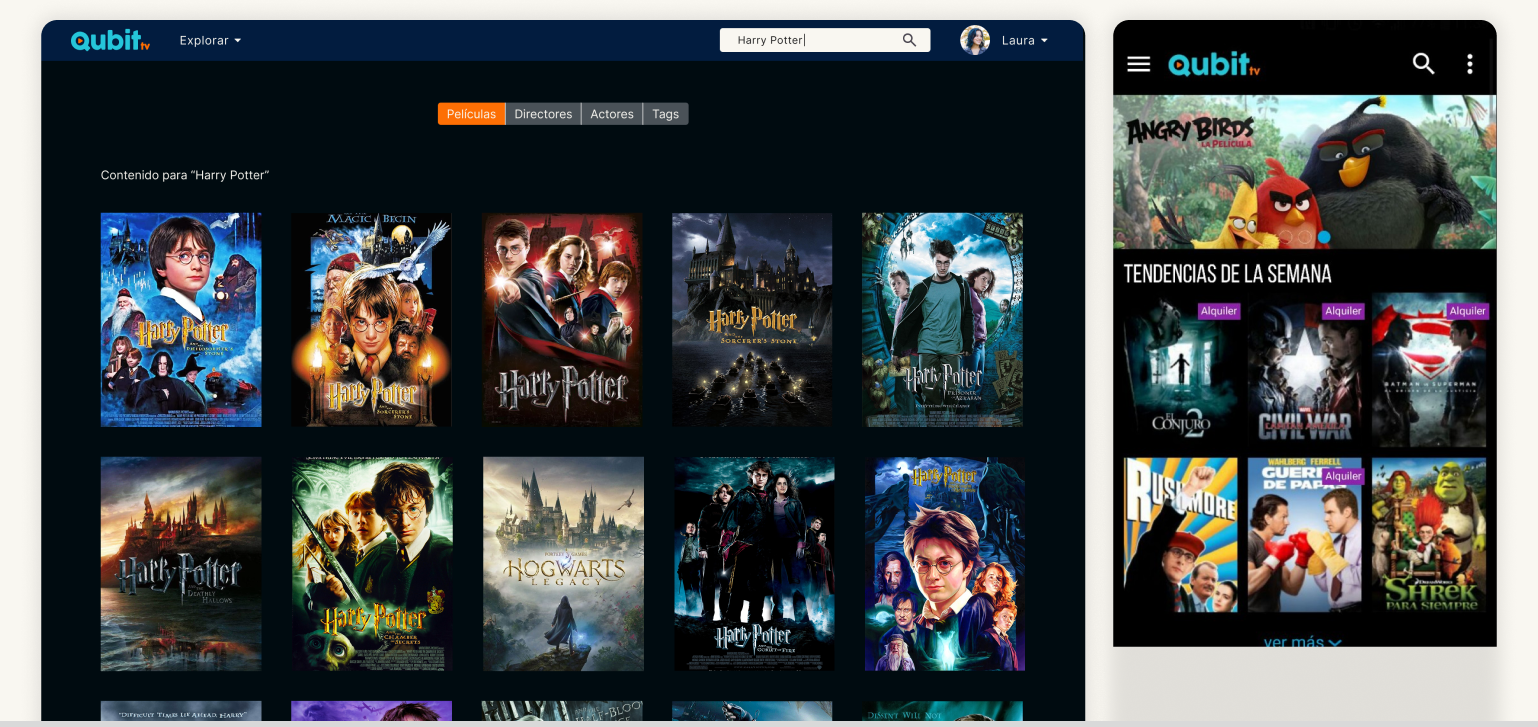Image resolution: width=1538 pixels, height=727 pixels.
Task: Open the Laura user account dropdown
Action: click(x=1025, y=41)
